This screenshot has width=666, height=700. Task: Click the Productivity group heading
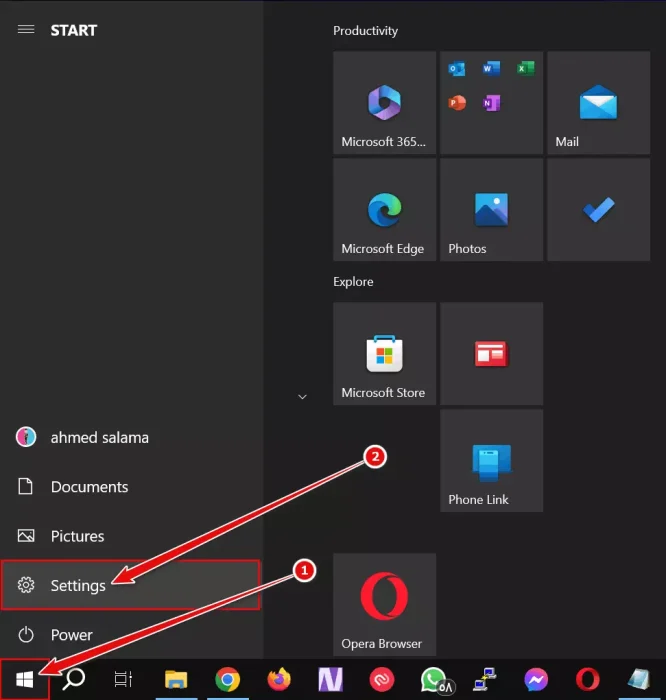pyautogui.click(x=365, y=31)
